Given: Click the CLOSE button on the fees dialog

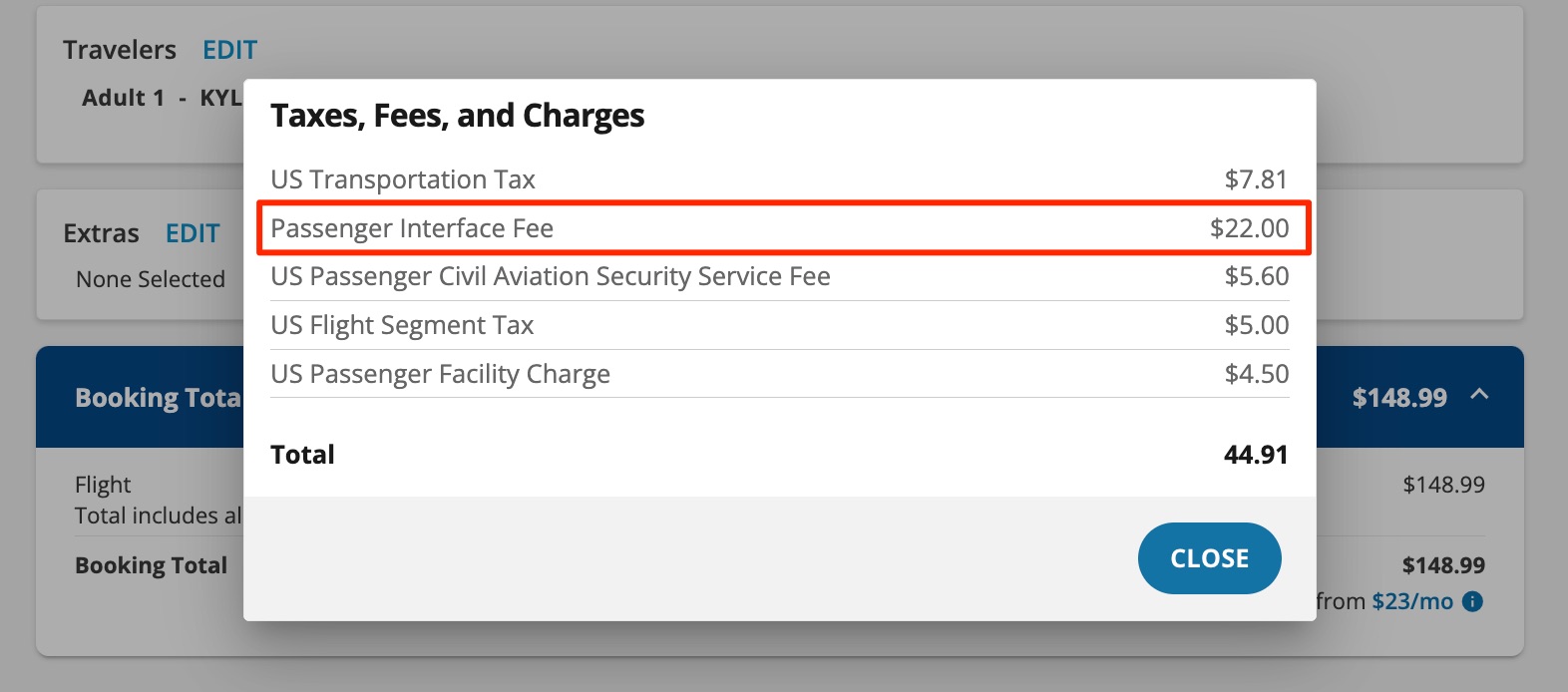Looking at the screenshot, I should pyautogui.click(x=1209, y=558).
